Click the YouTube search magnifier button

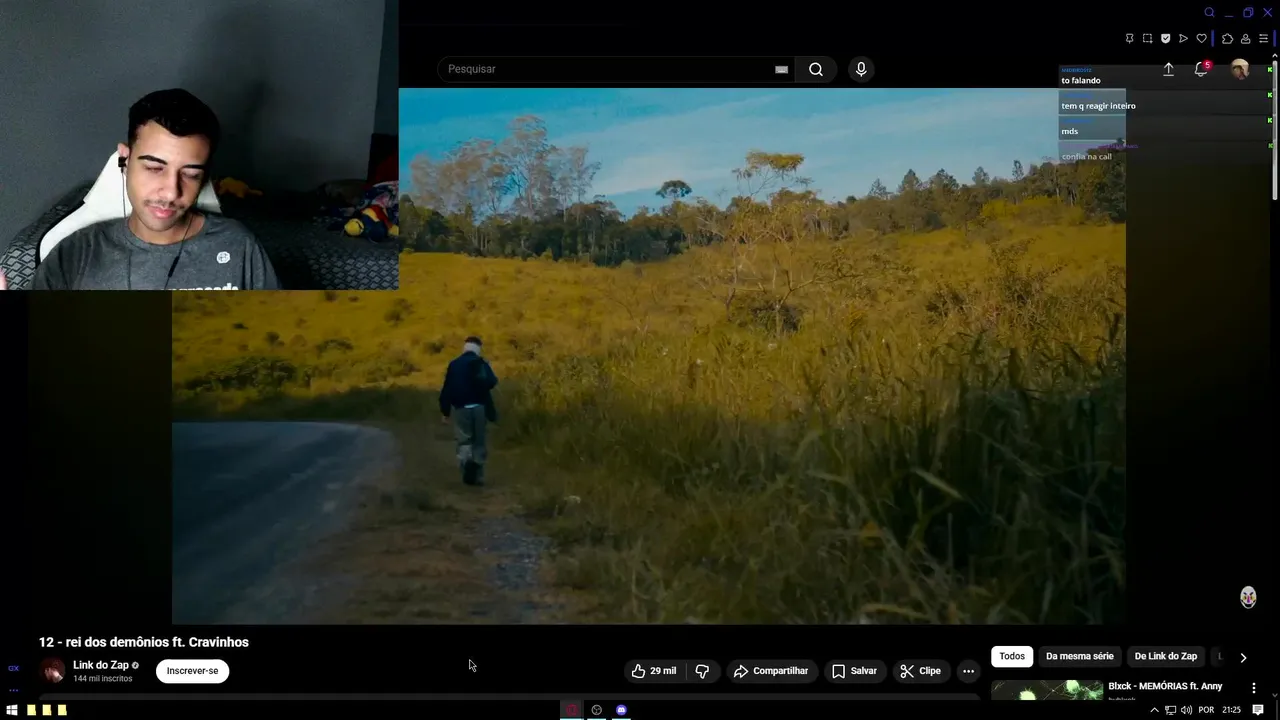[816, 69]
